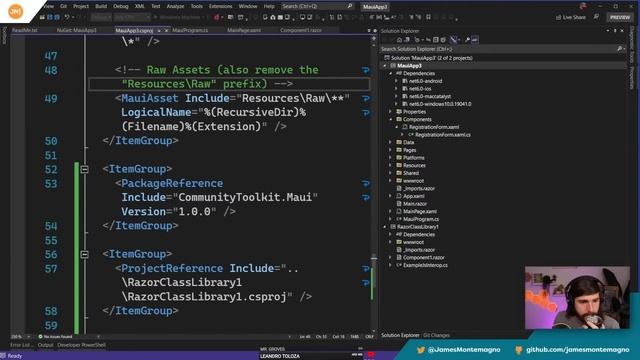The width and height of the screenshot is (640, 360).
Task: Expand the Data folder
Action: [391, 142]
